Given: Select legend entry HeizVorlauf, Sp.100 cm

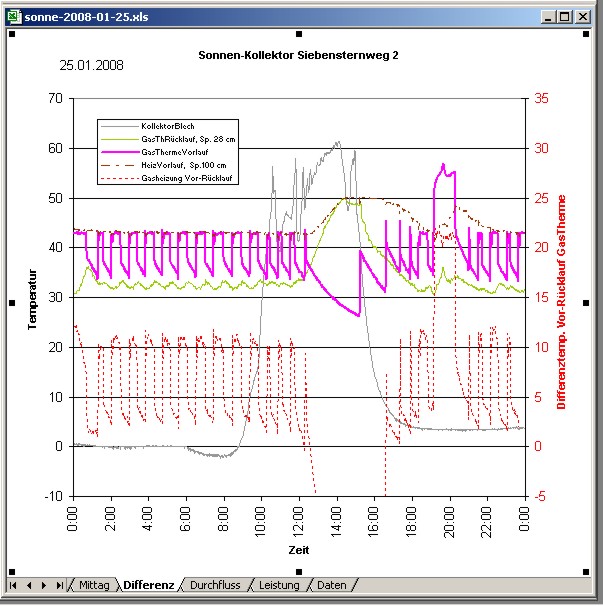Looking at the screenshot, I should pos(184,165).
